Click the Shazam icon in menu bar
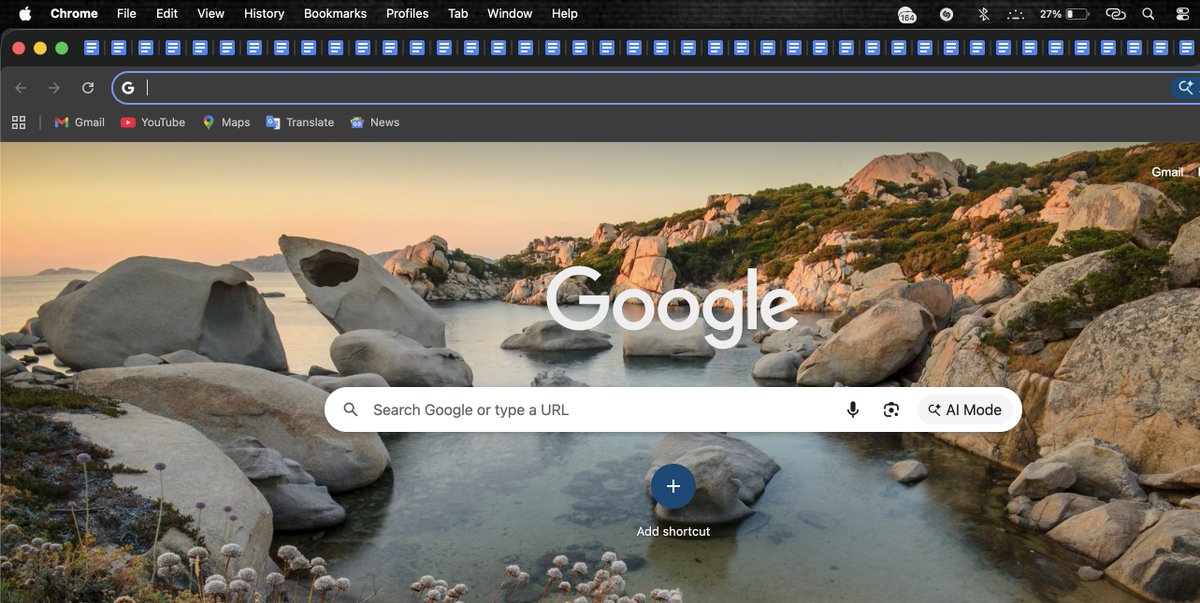The width and height of the screenshot is (1200, 603). pyautogui.click(x=946, y=14)
